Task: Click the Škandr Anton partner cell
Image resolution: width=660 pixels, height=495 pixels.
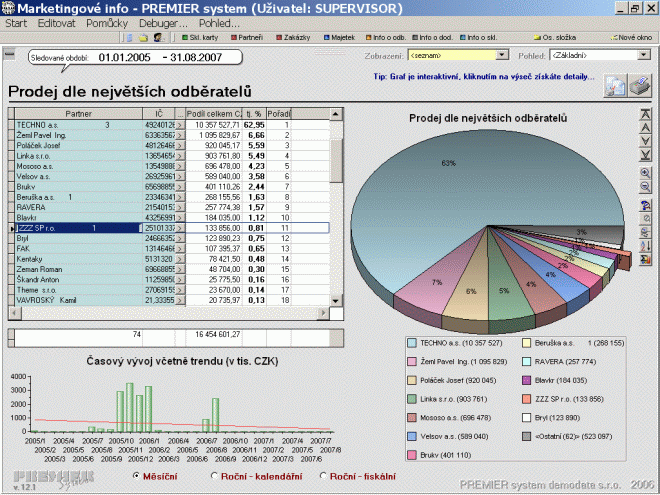Action: (79, 280)
